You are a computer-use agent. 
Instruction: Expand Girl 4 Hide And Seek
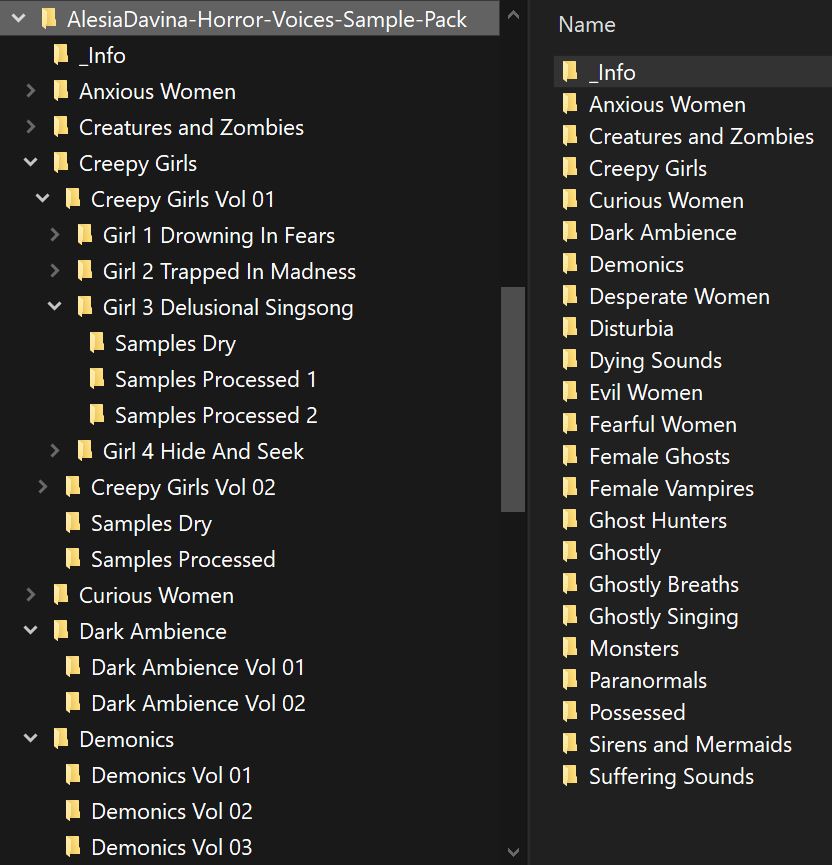pyautogui.click(x=55, y=451)
